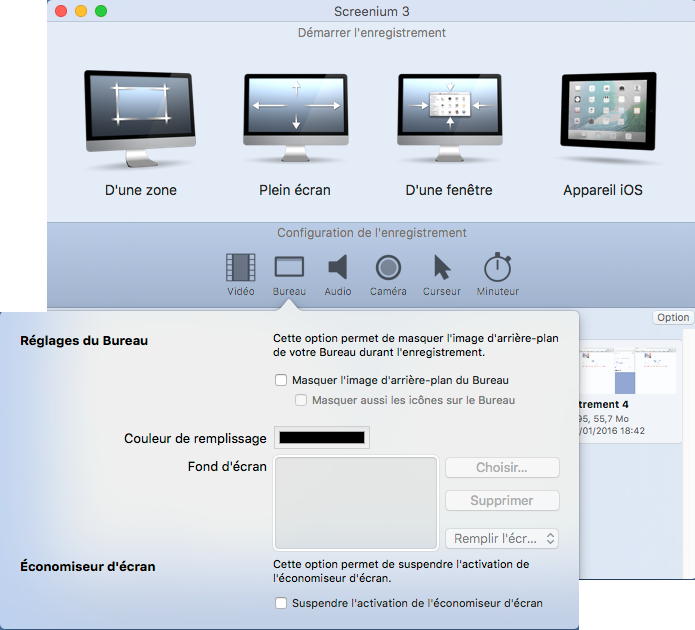The width and height of the screenshot is (695, 630).
Task: Select the recording thumbnail labeled trement 4
Action: click(x=628, y=372)
